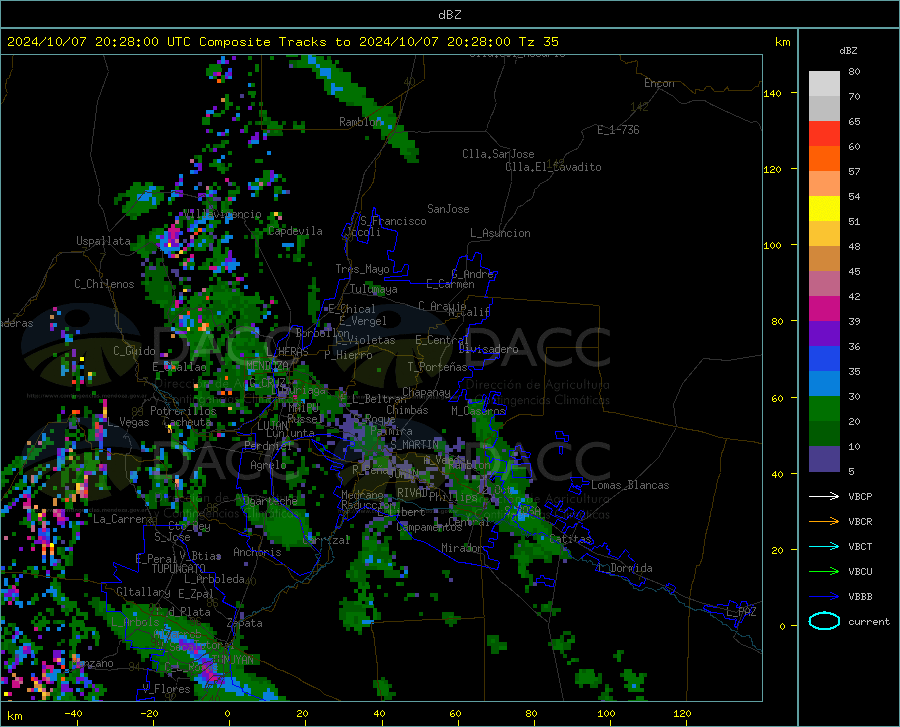Click the 'V_Flores' map label
The image size is (900, 727).
point(166,689)
